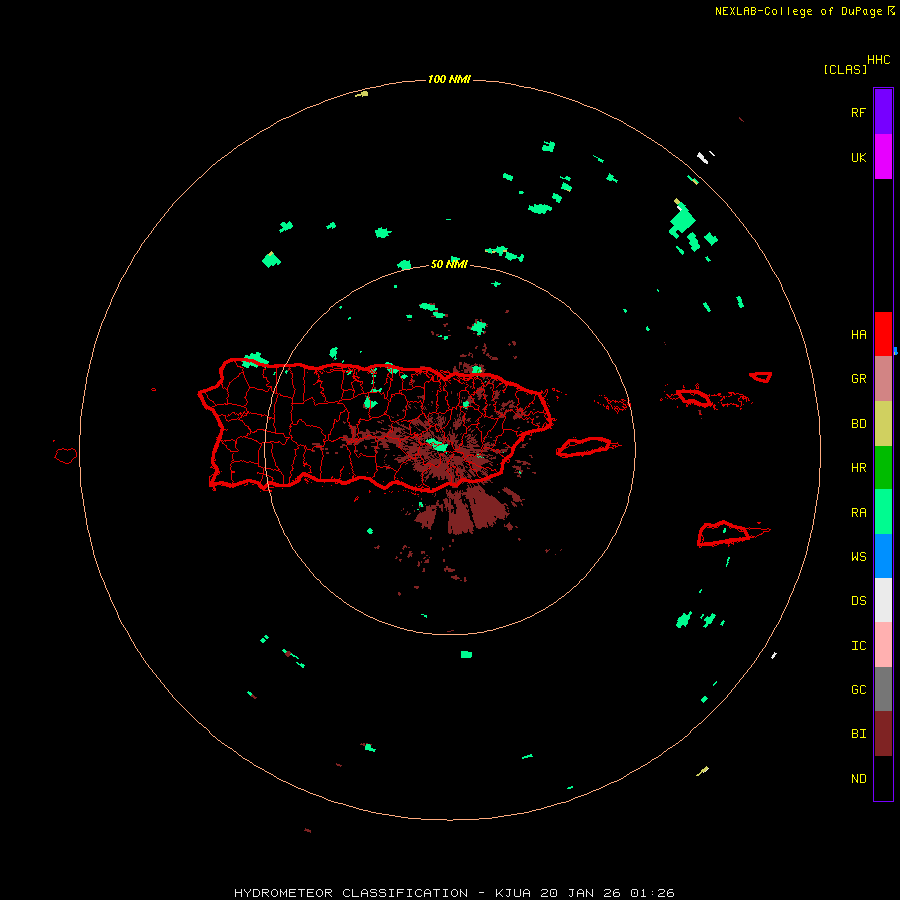Click the RF legend label
The width and height of the screenshot is (900, 900).
[x=858, y=112]
